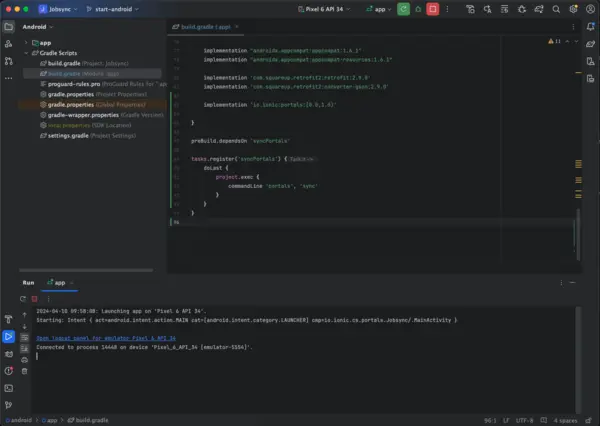Image resolution: width=600 pixels, height=426 pixels.
Task: Open the Android project view dropdown
Action: 40,27
